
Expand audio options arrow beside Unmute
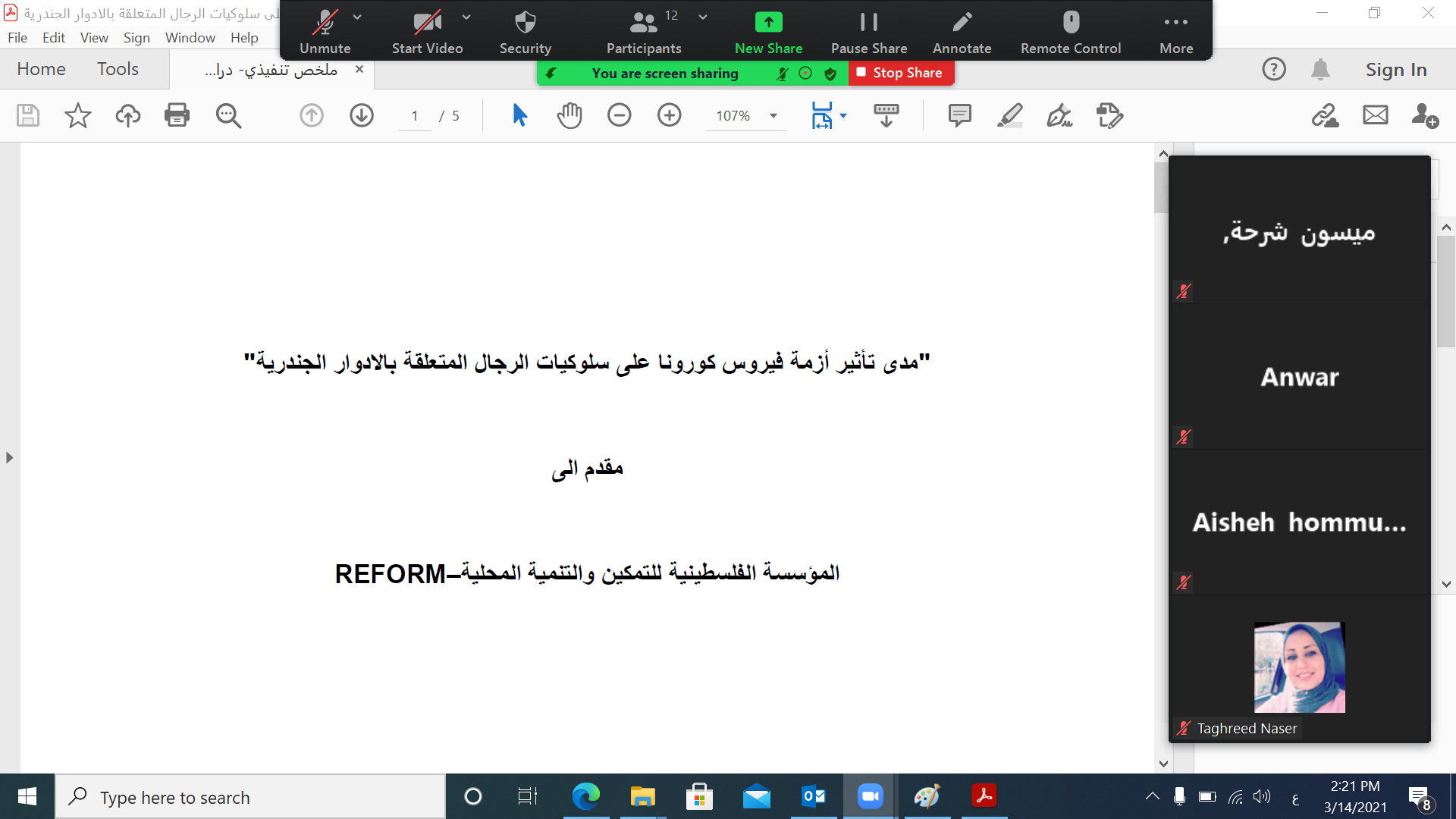tap(357, 17)
